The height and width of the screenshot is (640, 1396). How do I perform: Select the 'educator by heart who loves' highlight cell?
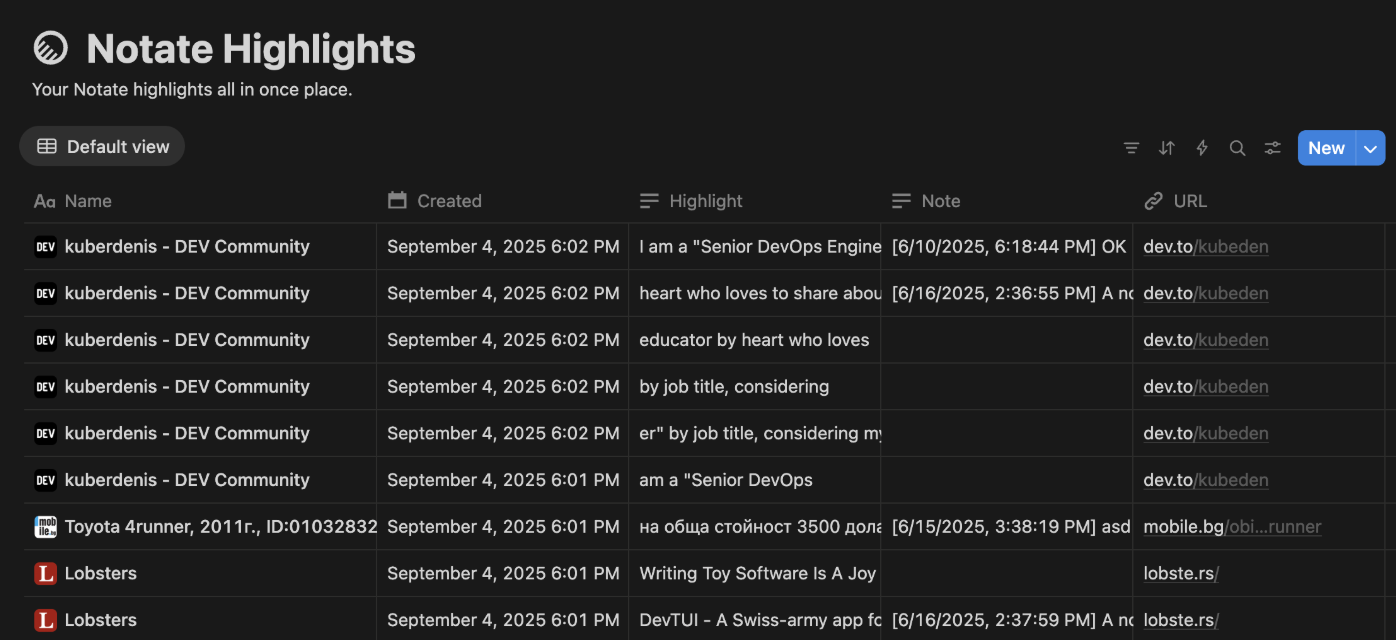tap(754, 340)
